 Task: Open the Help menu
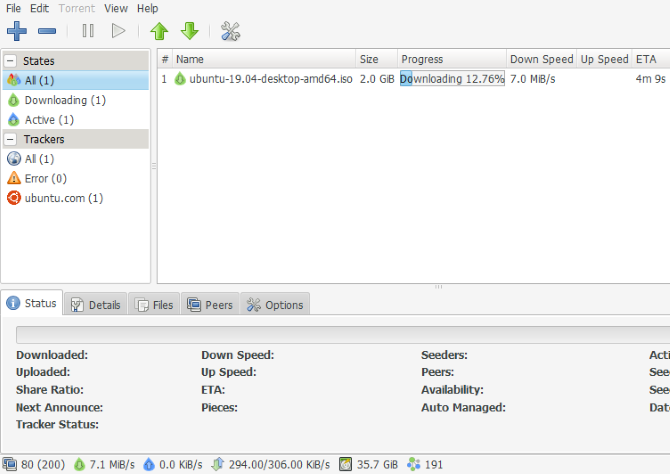pyautogui.click(x=147, y=8)
